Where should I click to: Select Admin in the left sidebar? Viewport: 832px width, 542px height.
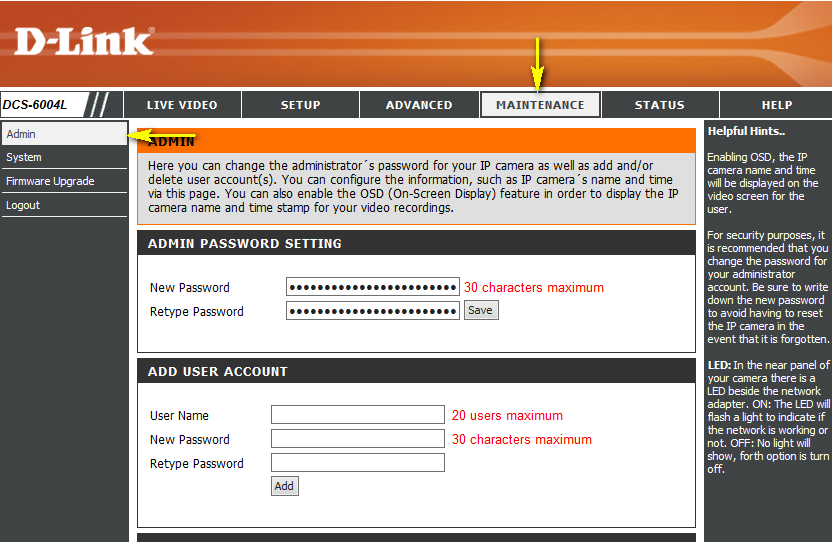tap(21, 134)
